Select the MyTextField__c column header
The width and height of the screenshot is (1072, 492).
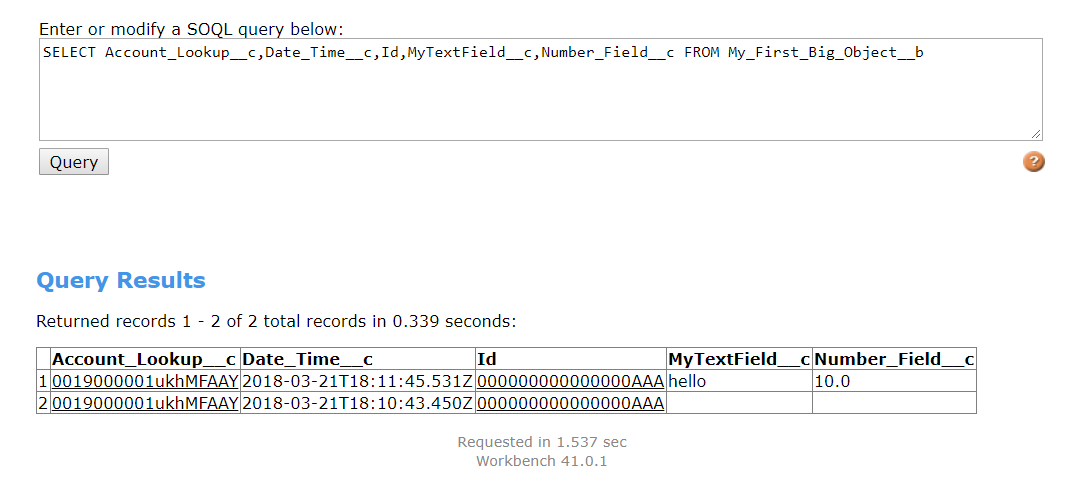pyautogui.click(x=740, y=359)
